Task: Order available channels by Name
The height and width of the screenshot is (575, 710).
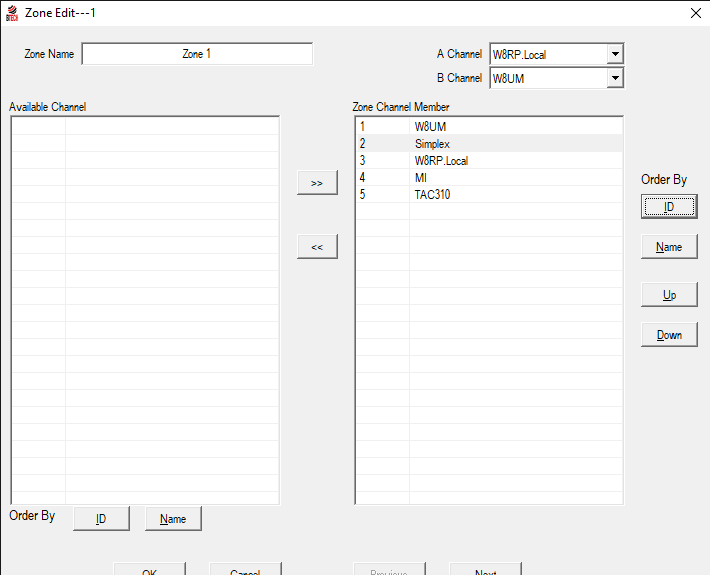Action: 173,519
